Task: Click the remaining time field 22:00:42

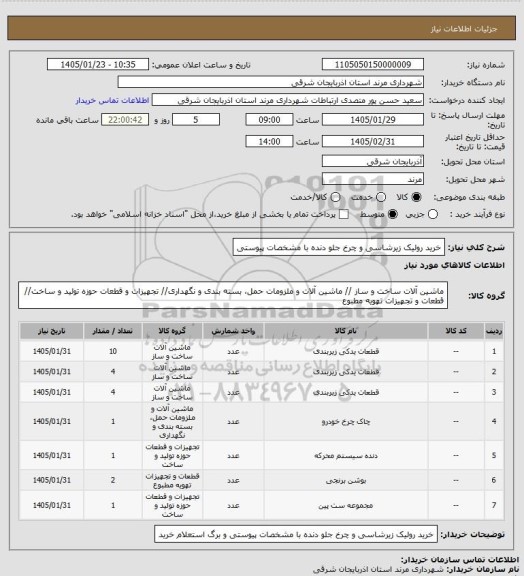Action: pyautogui.click(x=125, y=120)
